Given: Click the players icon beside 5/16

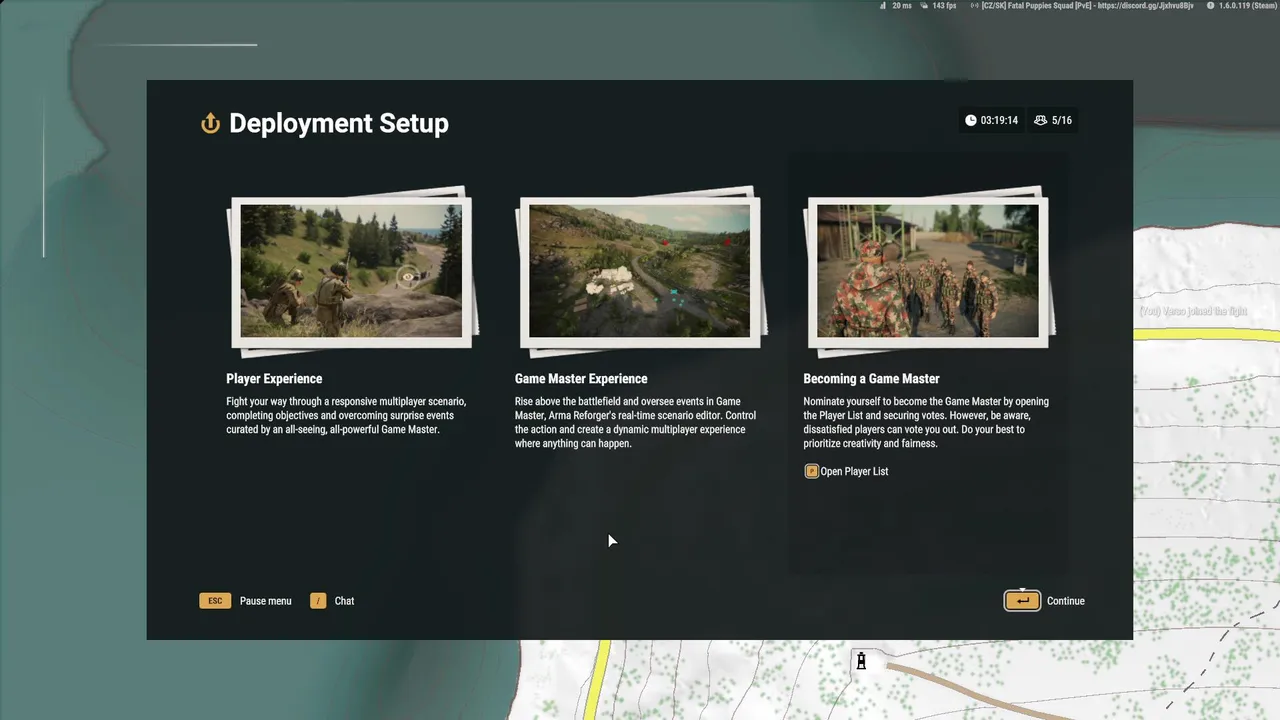Looking at the screenshot, I should point(1040,120).
